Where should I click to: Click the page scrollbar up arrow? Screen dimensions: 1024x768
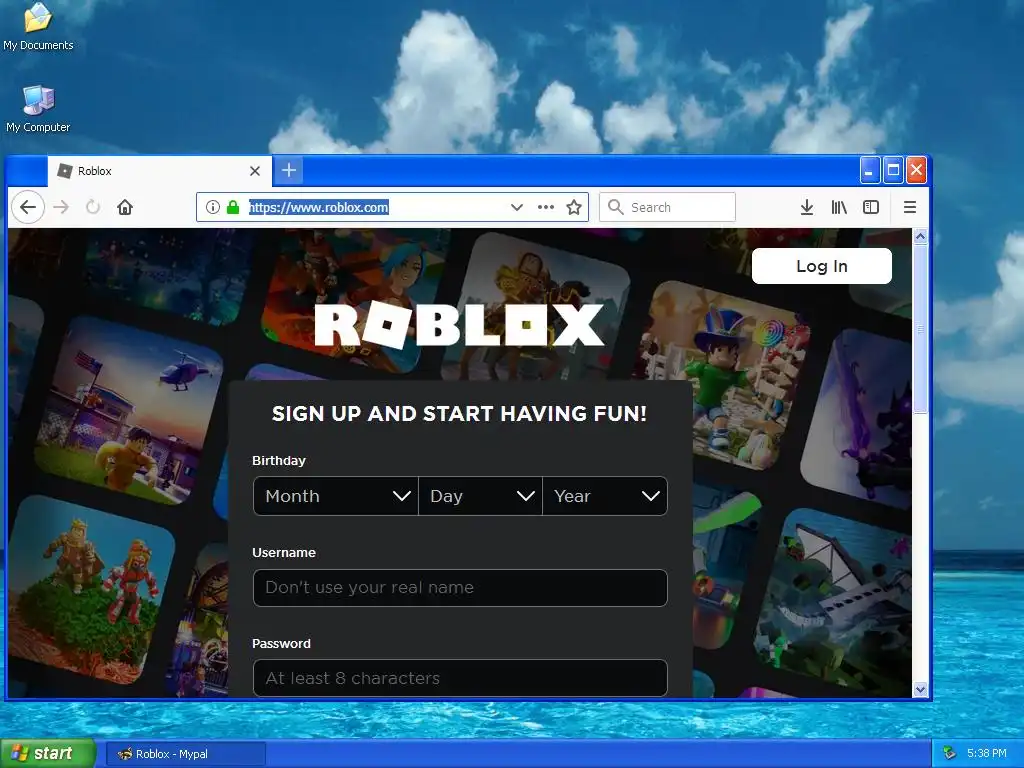[x=920, y=236]
